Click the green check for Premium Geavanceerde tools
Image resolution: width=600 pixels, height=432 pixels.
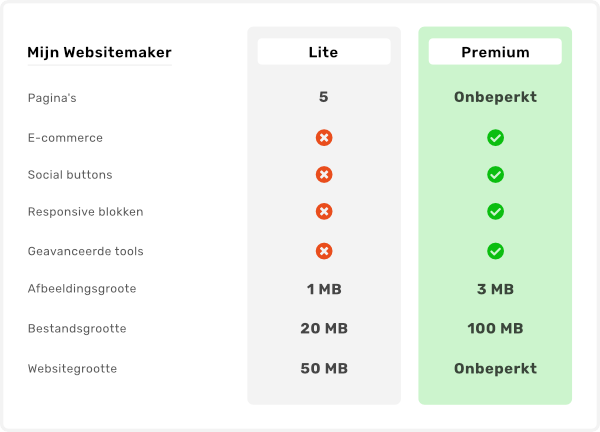(x=495, y=251)
